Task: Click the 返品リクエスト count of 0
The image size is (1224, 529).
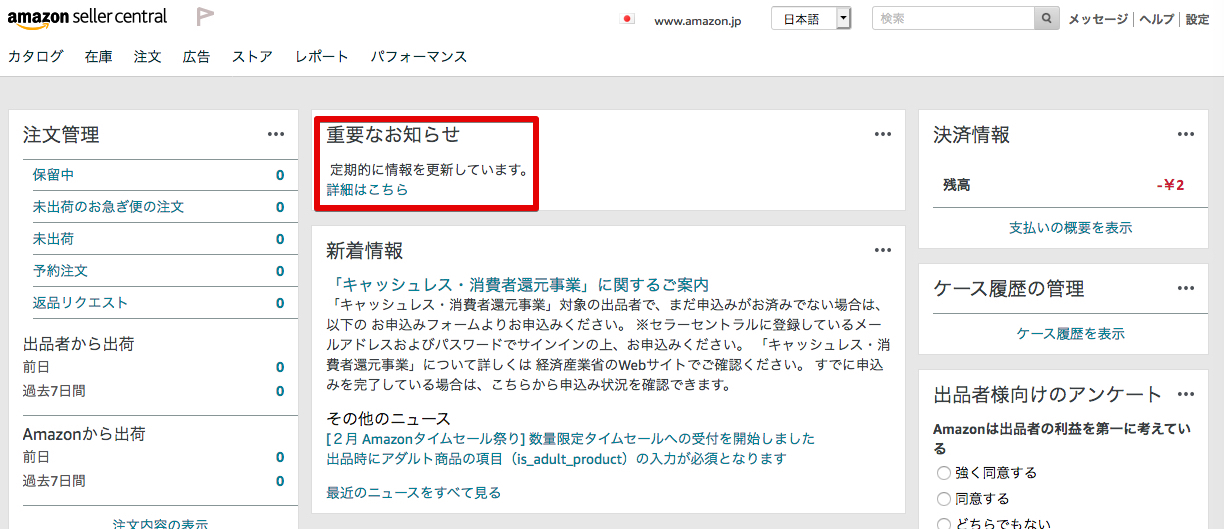Action: 280,303
